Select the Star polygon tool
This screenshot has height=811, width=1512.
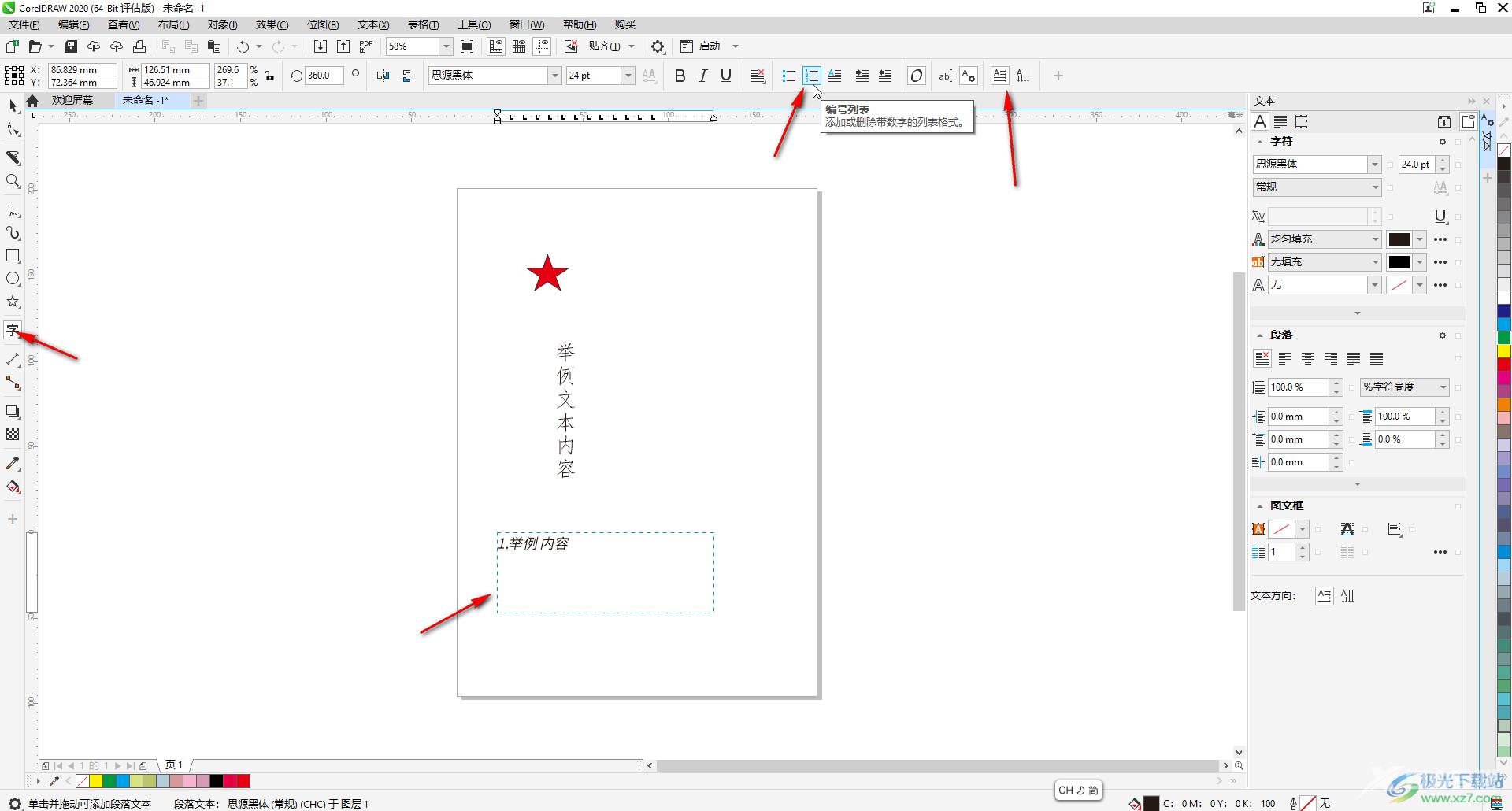tap(13, 302)
